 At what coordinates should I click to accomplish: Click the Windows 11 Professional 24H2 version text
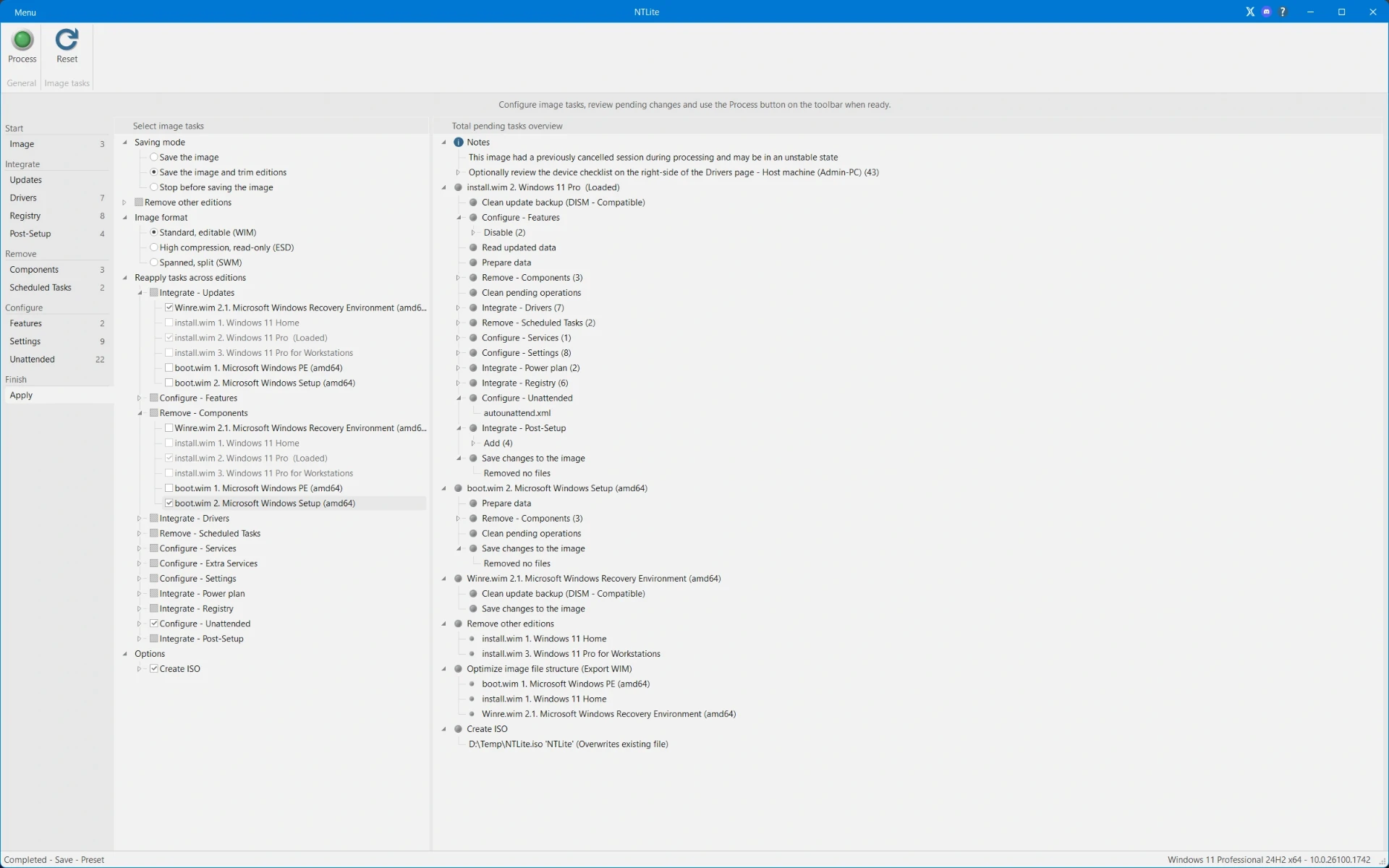point(1268,860)
